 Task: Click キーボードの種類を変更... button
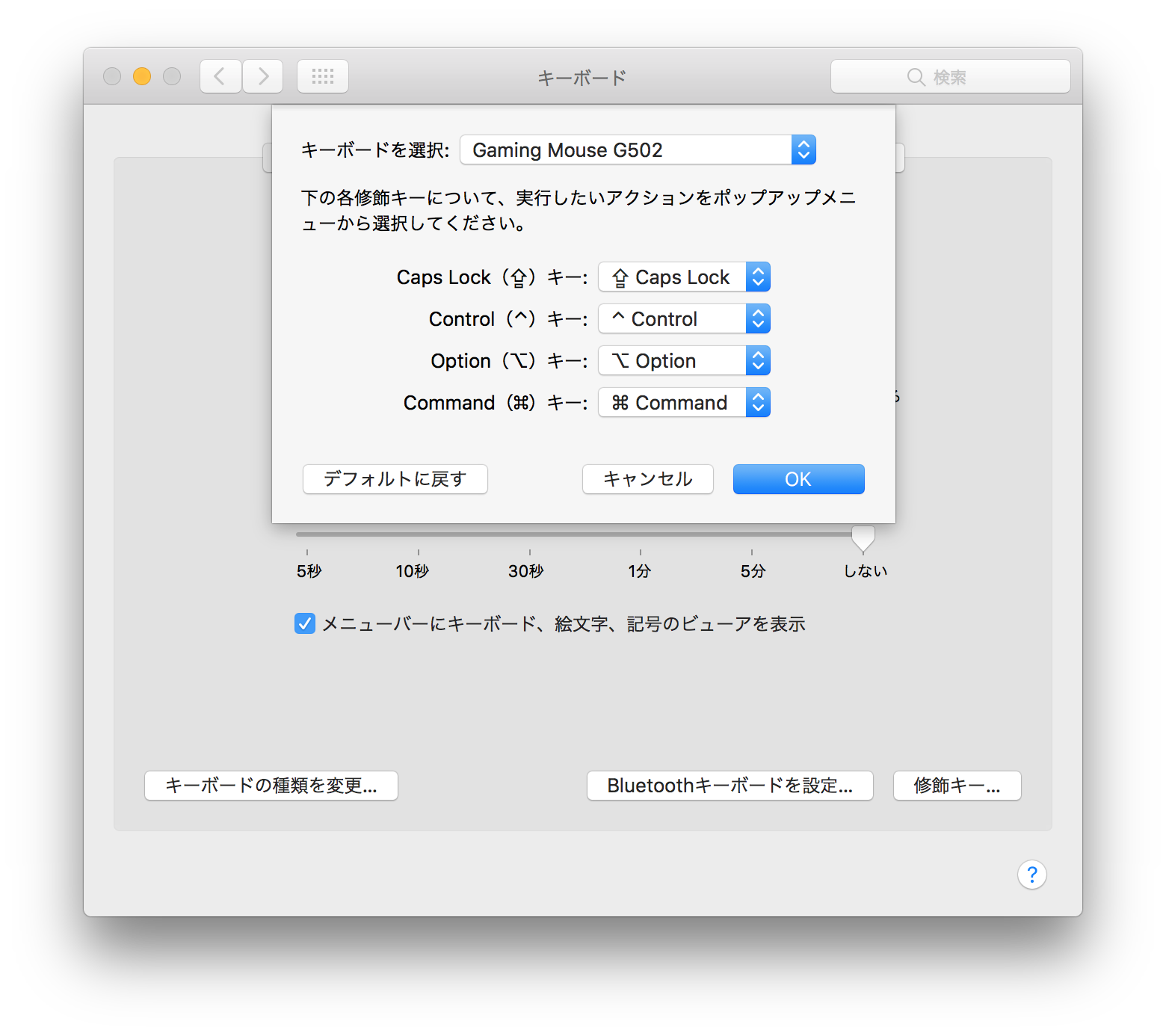coord(271,786)
